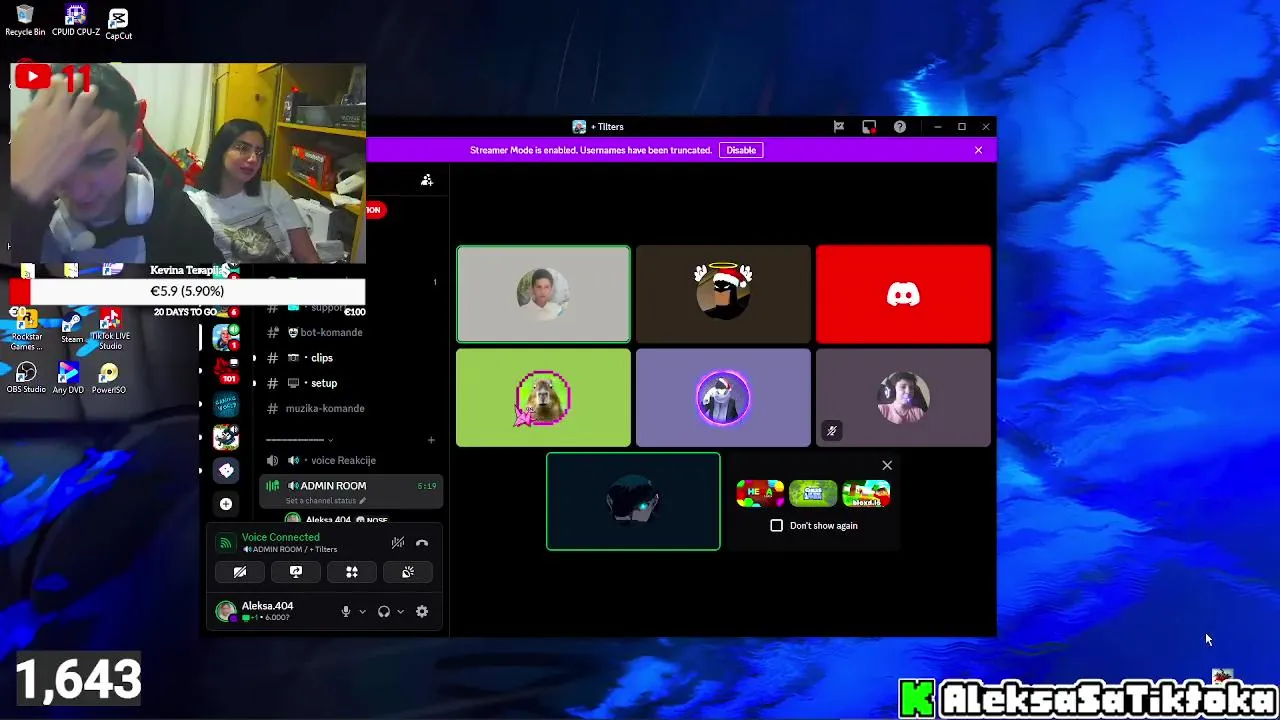
Task: Disable Streamer Mode in Discord banner
Action: (741, 150)
